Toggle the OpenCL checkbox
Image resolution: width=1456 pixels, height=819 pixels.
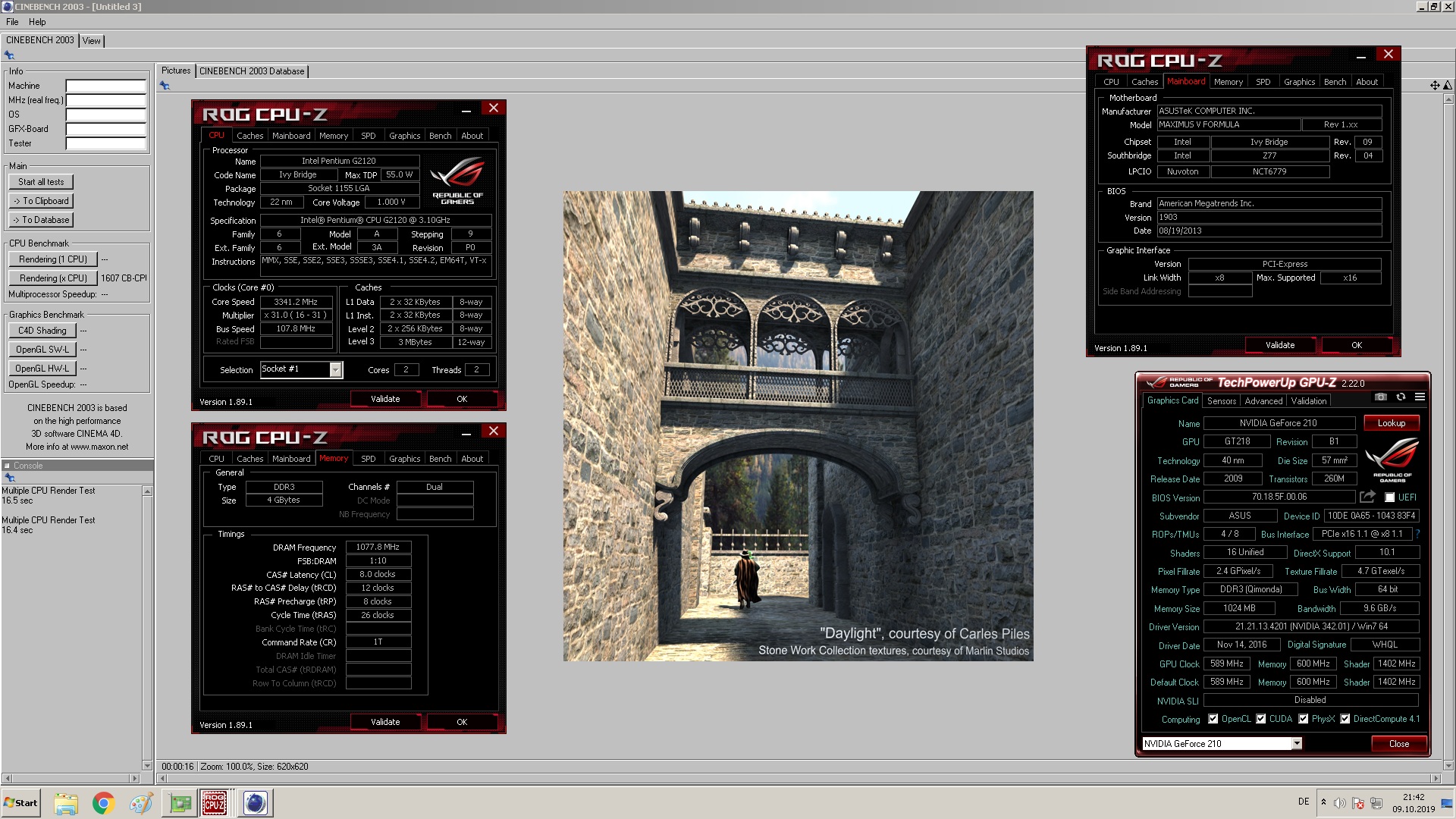coord(1213,719)
